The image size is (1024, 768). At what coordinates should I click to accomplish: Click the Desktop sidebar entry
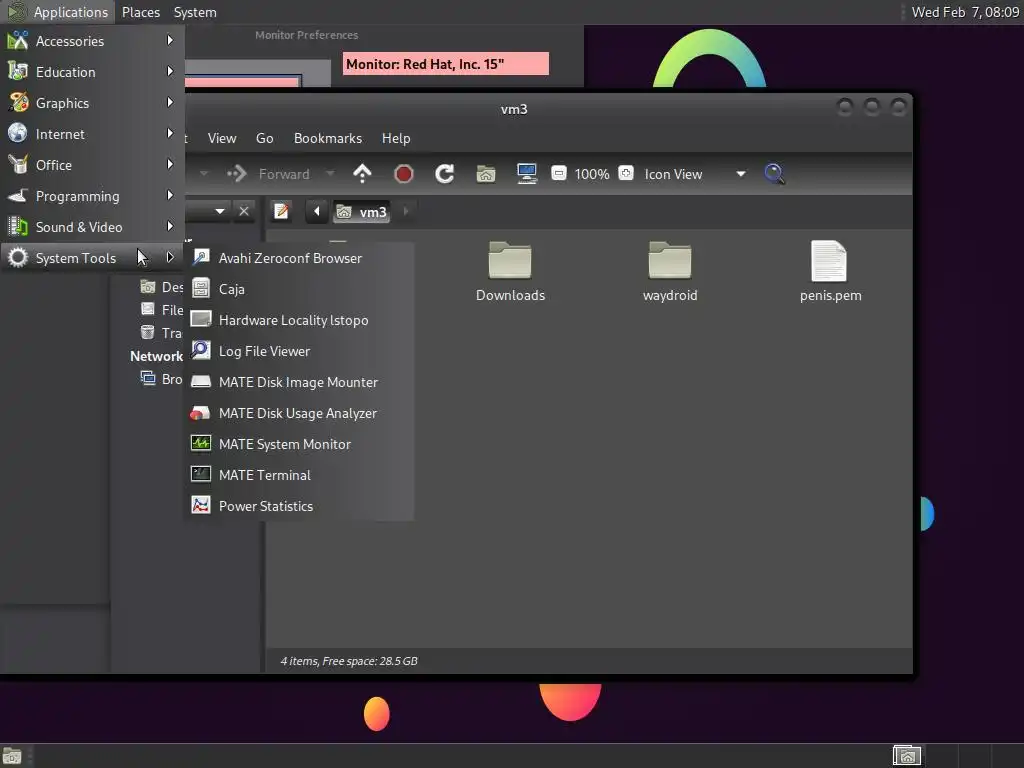click(161, 287)
